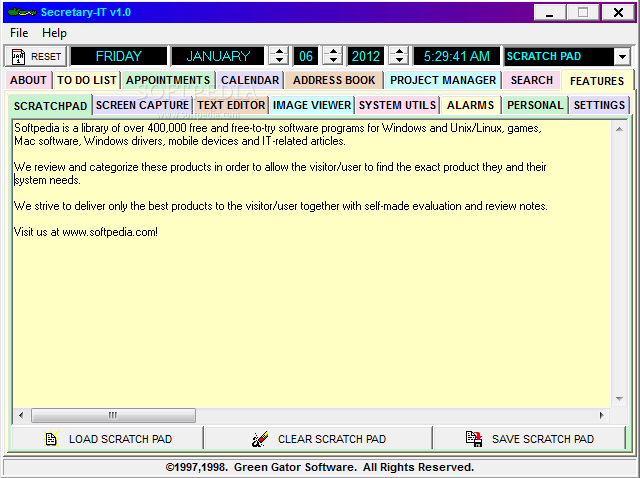Open the ADDRESS BOOK tab

click(x=334, y=80)
